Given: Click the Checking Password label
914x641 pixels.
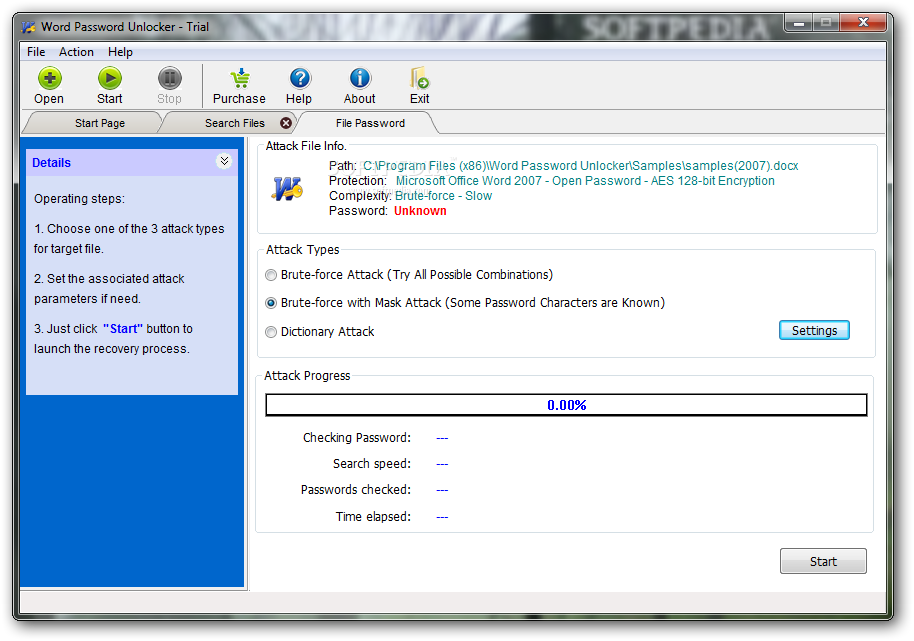Looking at the screenshot, I should pos(357,438).
